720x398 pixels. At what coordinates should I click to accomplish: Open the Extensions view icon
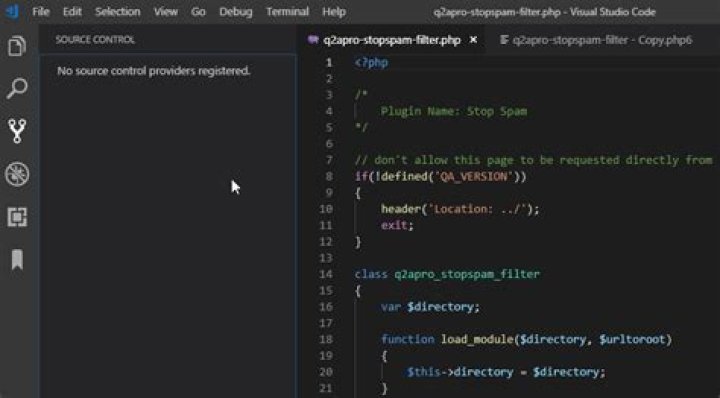(x=17, y=217)
